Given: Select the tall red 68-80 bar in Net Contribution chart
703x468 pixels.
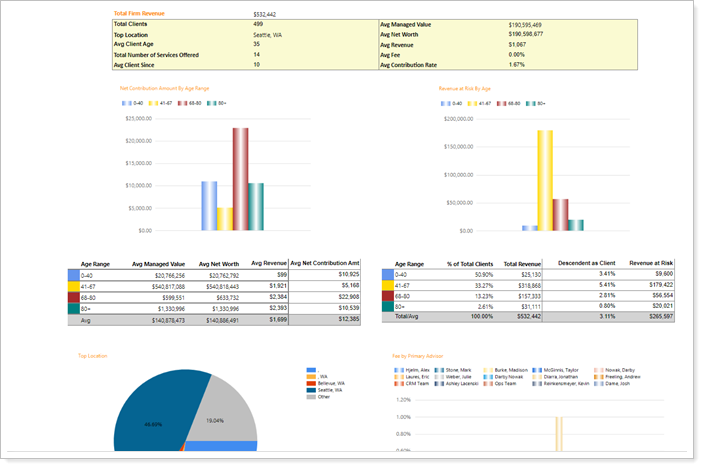Looking at the screenshot, I should pos(240,180).
